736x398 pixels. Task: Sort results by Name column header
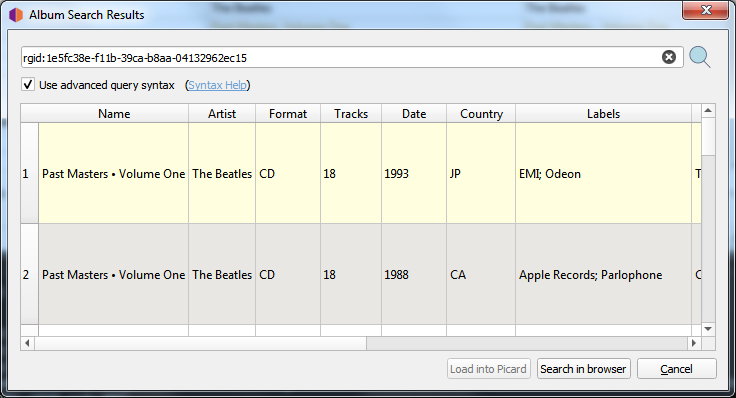click(x=114, y=114)
